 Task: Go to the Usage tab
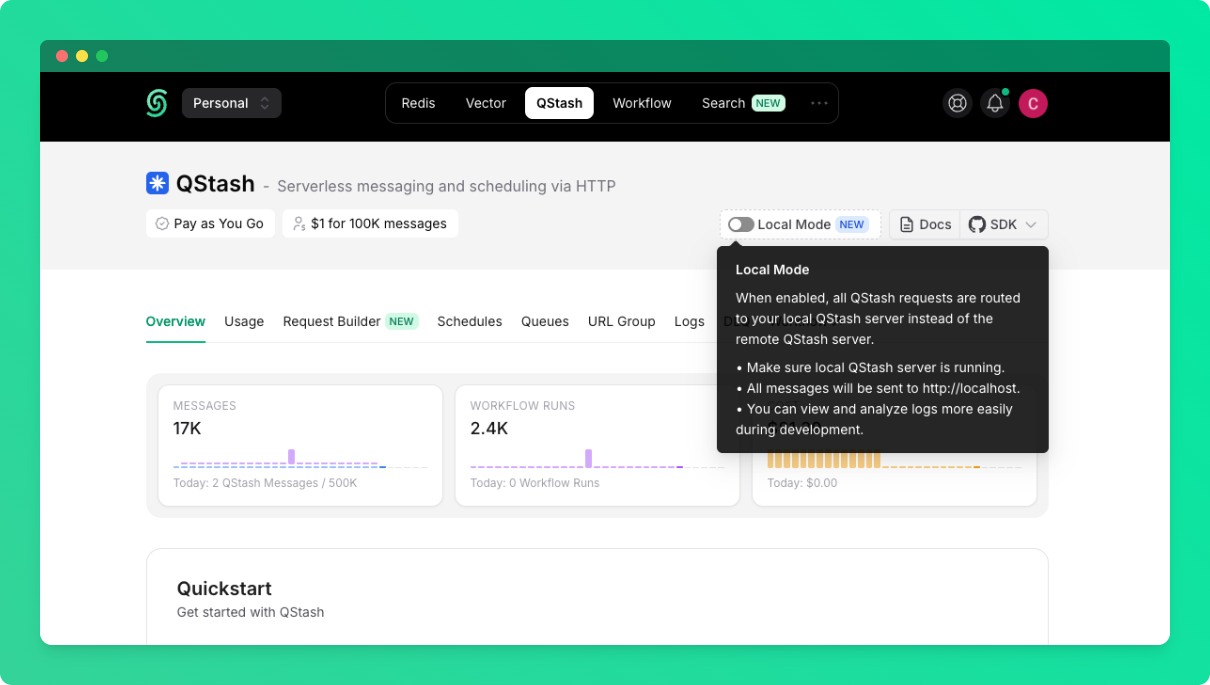244,321
